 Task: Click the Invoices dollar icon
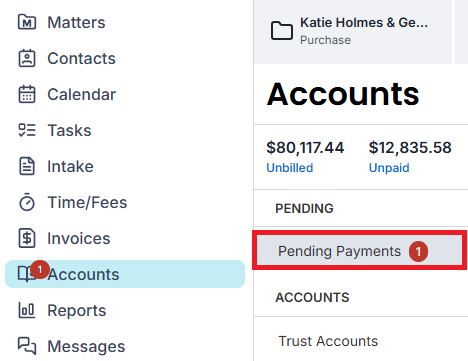click(27, 238)
